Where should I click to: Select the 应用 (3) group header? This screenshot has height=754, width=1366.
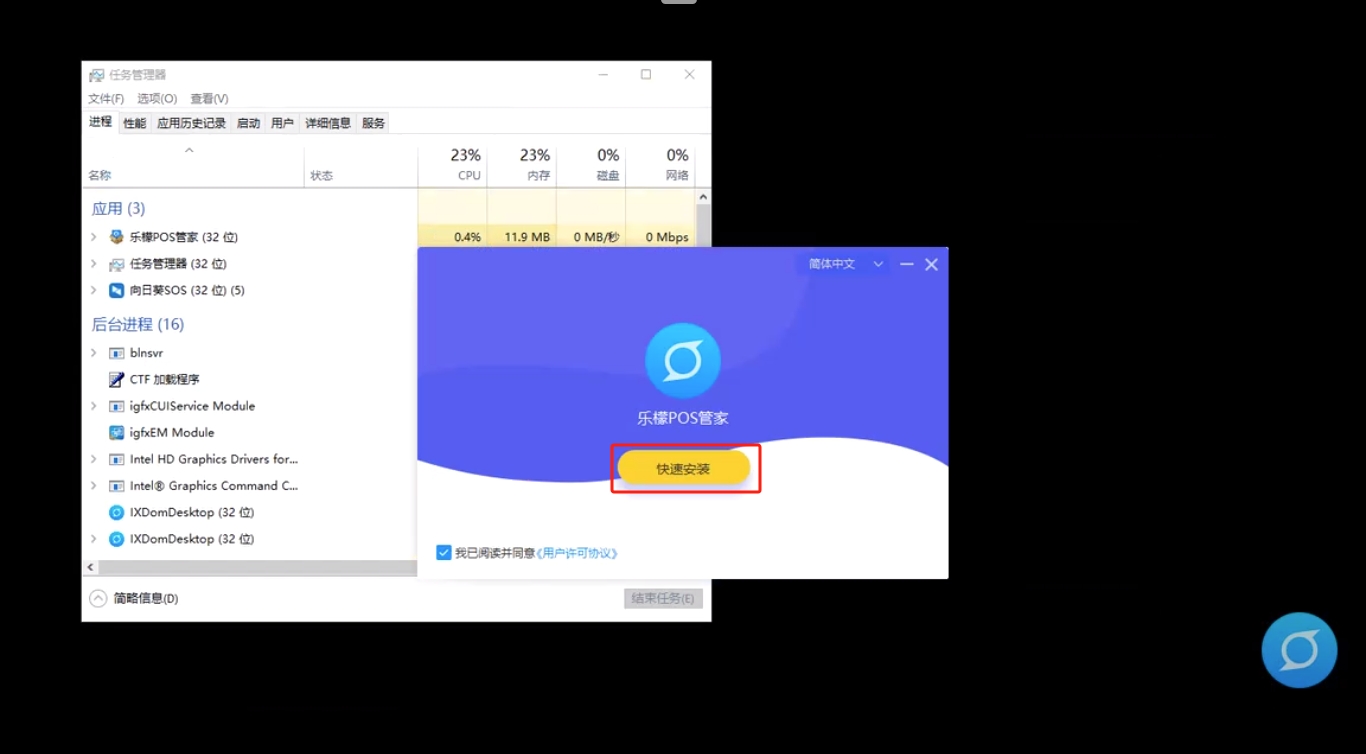click(118, 208)
